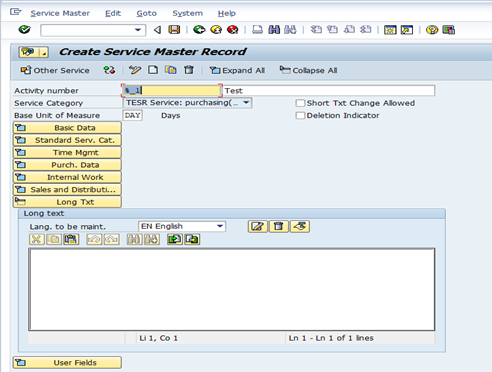Screen dimensions: 492x372
Task: Open the Help menu
Action: click(x=227, y=13)
